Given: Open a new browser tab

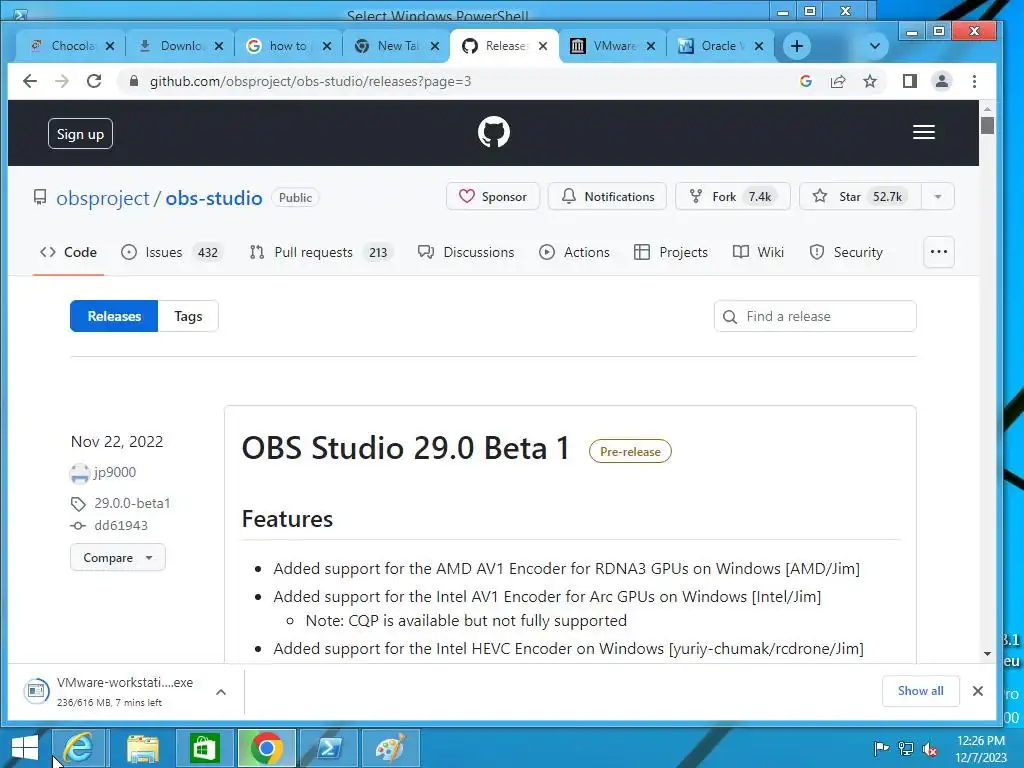Looking at the screenshot, I should pos(797,46).
